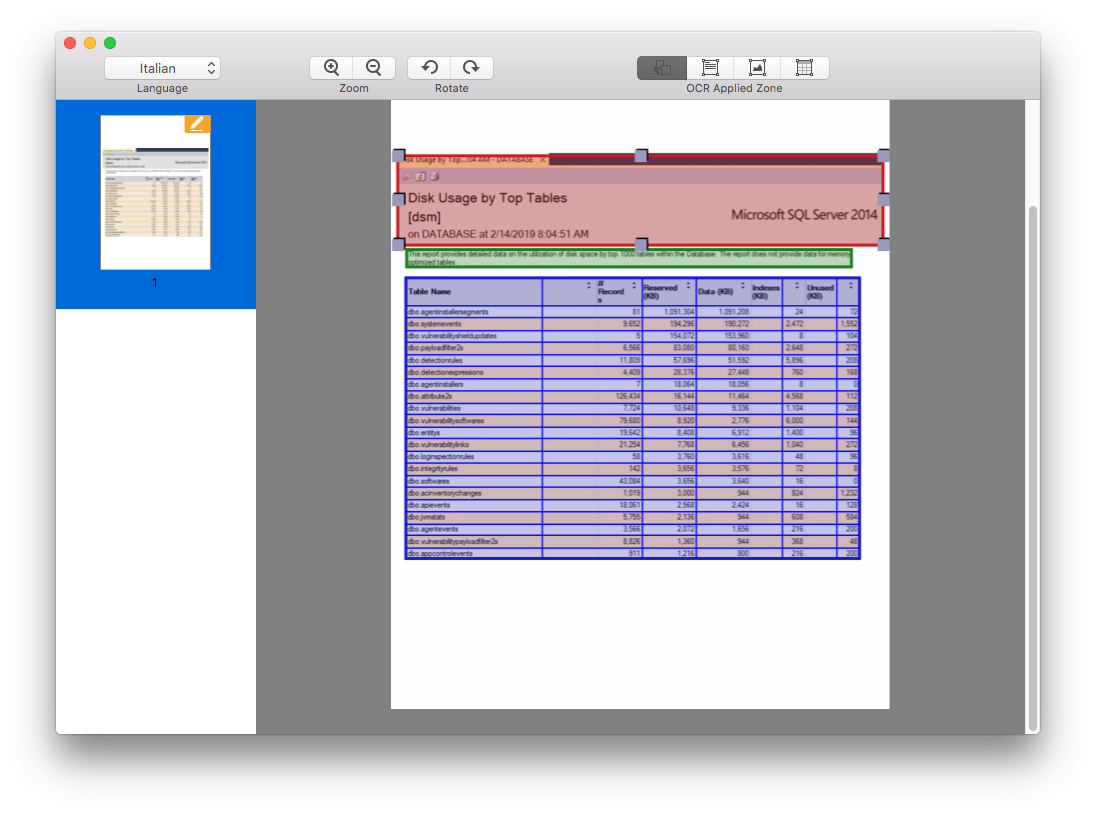
Task: Click the 'dbo.apievents' row name
Action: [x=429, y=505]
